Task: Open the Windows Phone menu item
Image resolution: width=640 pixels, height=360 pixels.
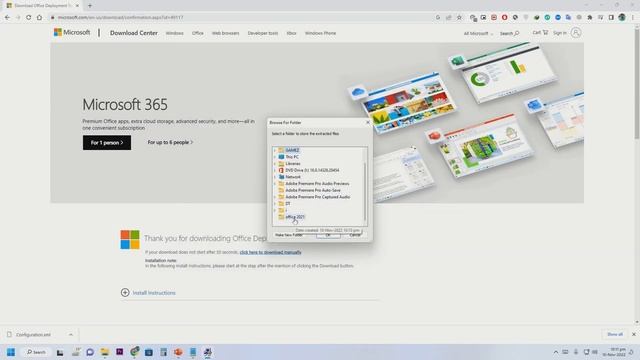Action: (x=320, y=33)
